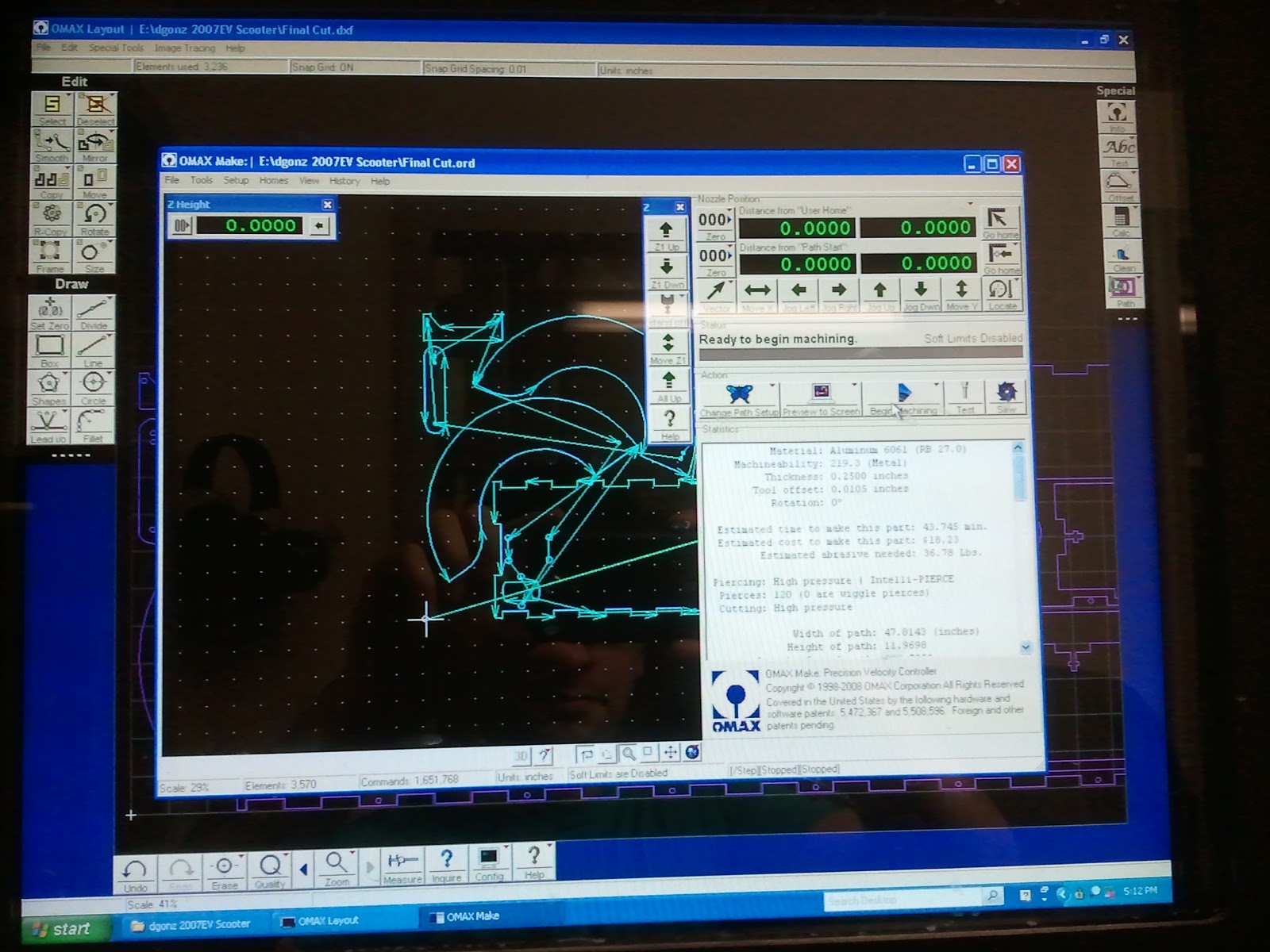Click the Set Zero draw tool
The height and width of the screenshot is (952, 1270).
49,313
